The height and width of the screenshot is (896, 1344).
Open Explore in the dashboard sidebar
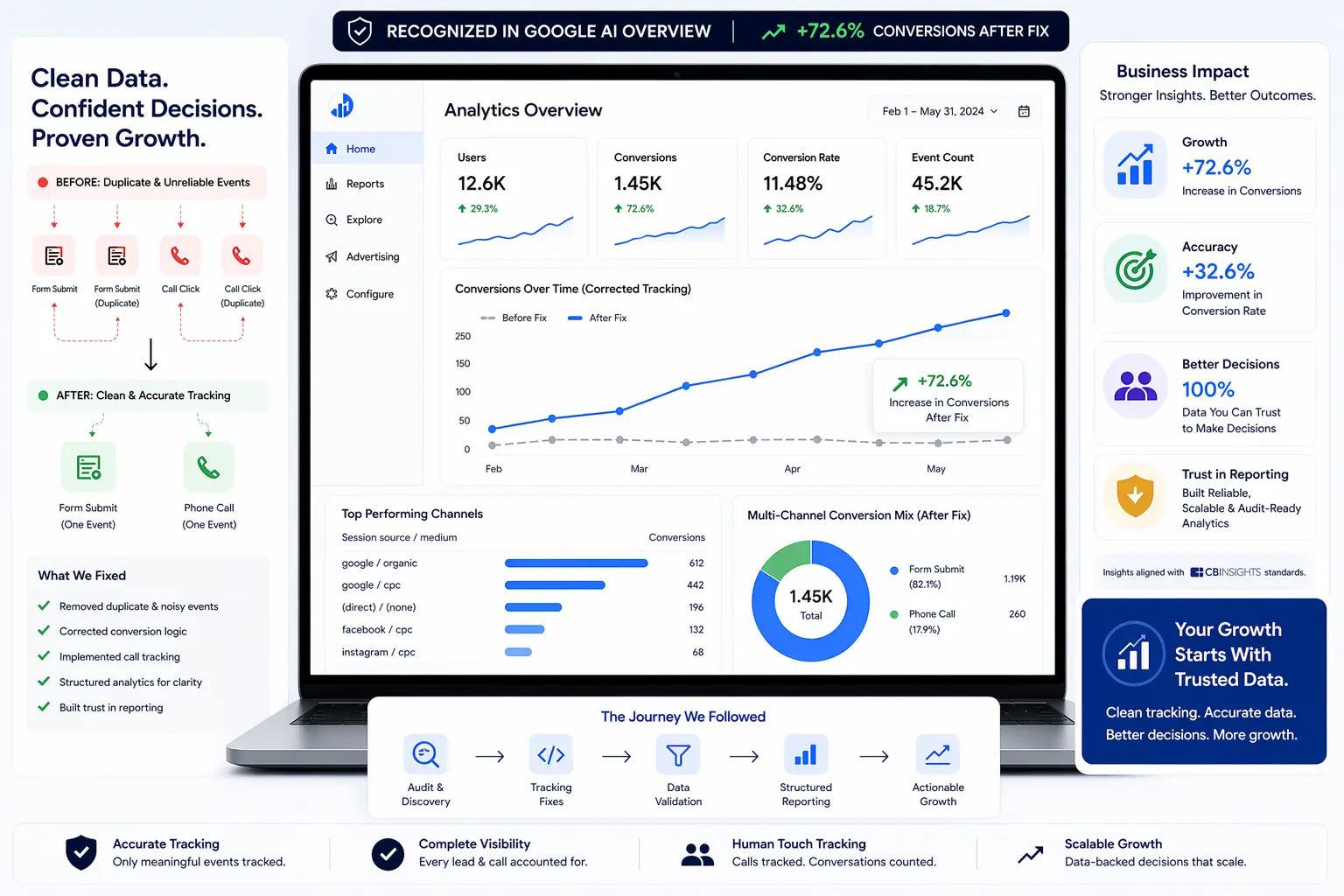click(x=367, y=220)
